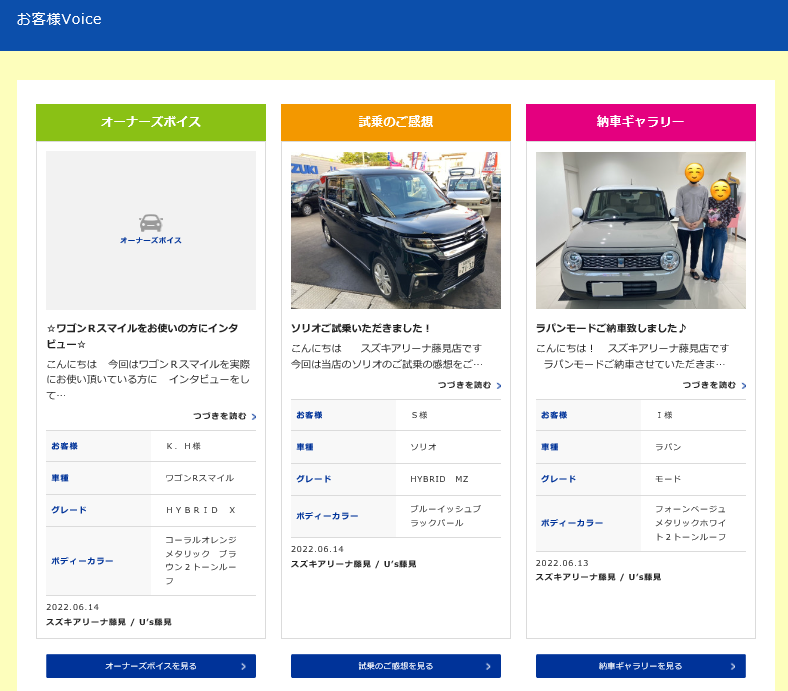Click the grey Owner's Voice placeholder image

coord(151,230)
